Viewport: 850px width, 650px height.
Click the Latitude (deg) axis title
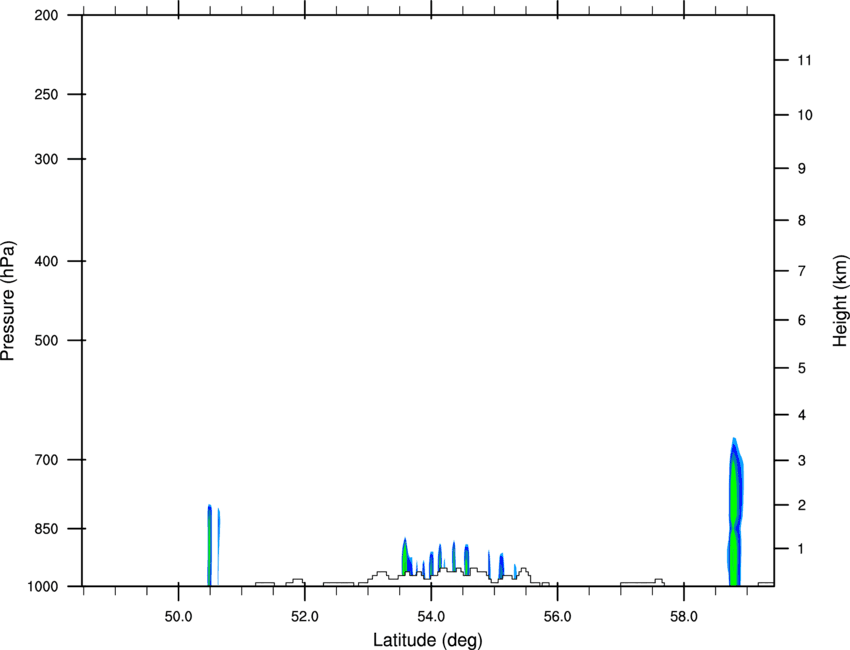click(x=427, y=640)
